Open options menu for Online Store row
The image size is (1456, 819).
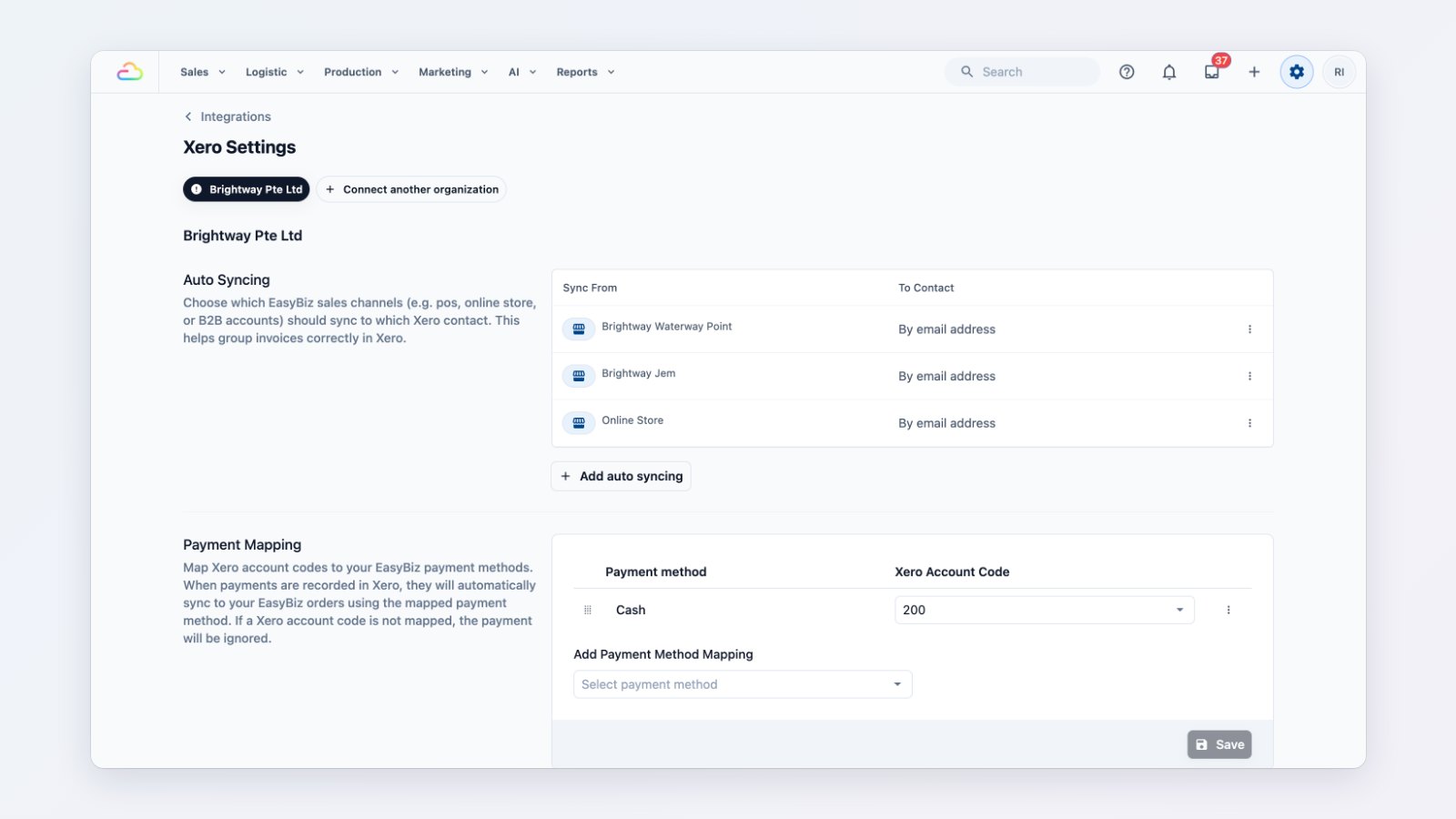tap(1249, 423)
